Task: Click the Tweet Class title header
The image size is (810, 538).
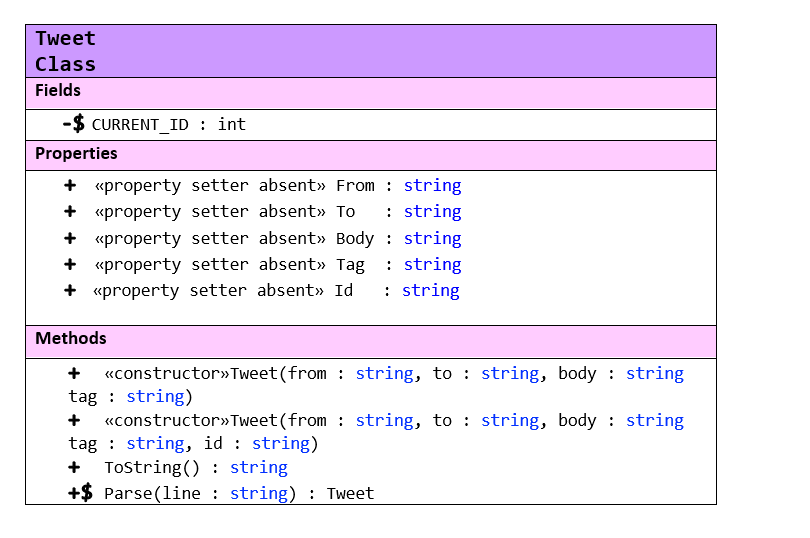Action: [371, 51]
